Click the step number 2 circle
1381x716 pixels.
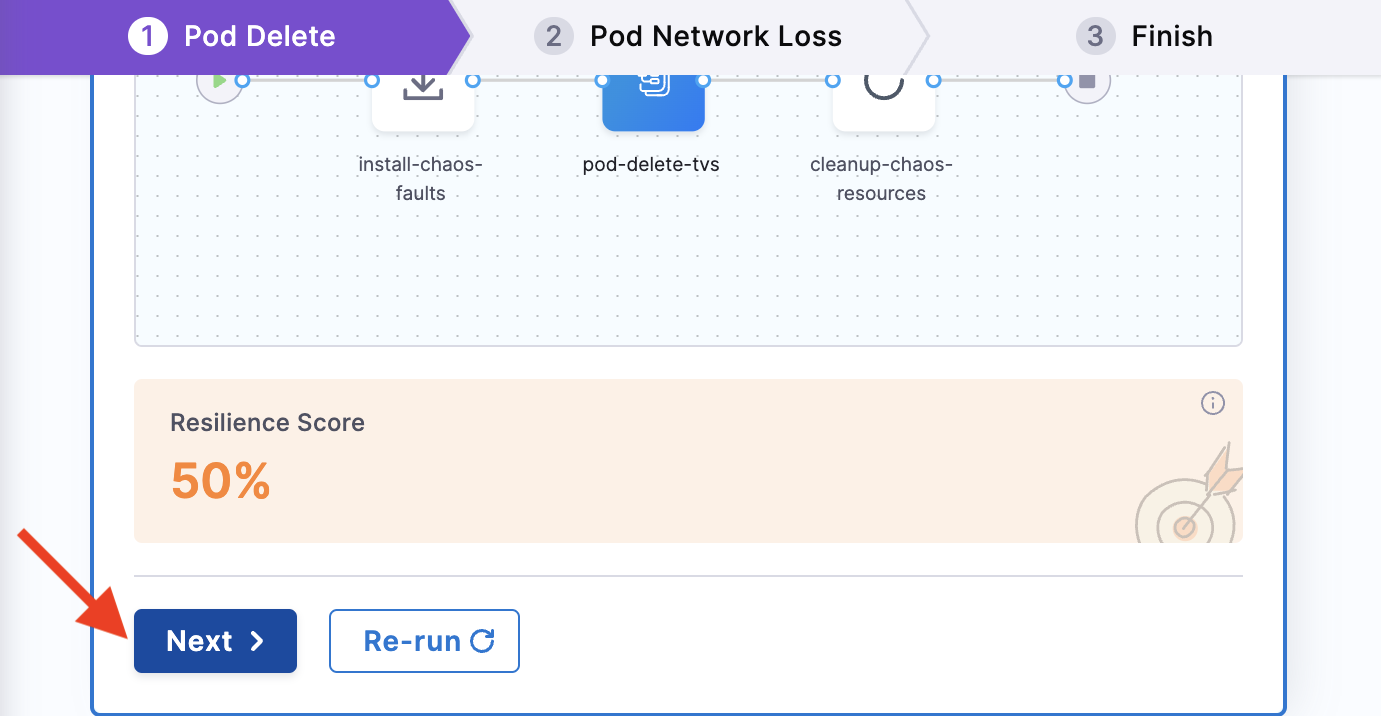pyautogui.click(x=553, y=37)
